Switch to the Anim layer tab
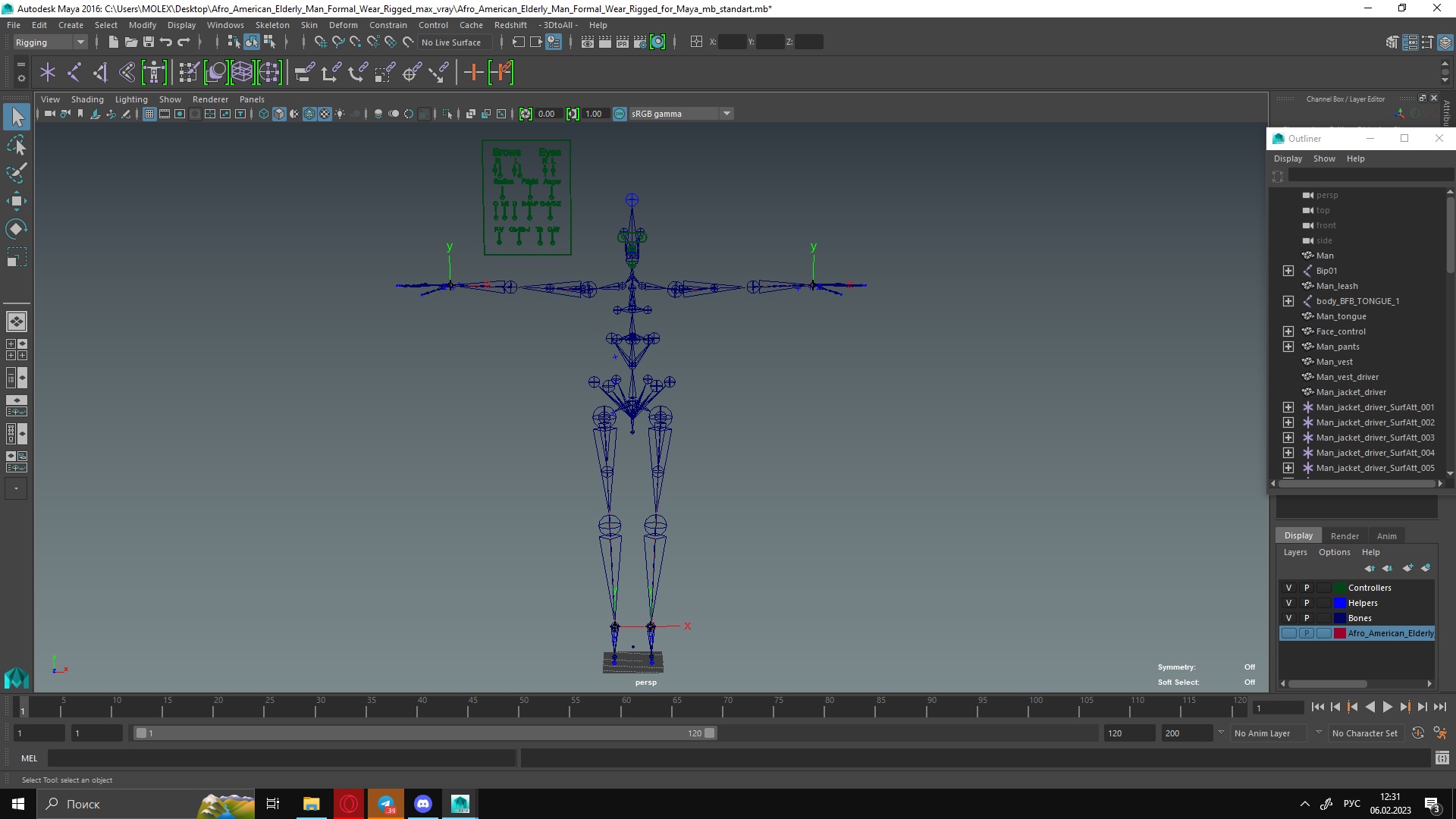Screen dimensions: 1456x819 (1386, 535)
